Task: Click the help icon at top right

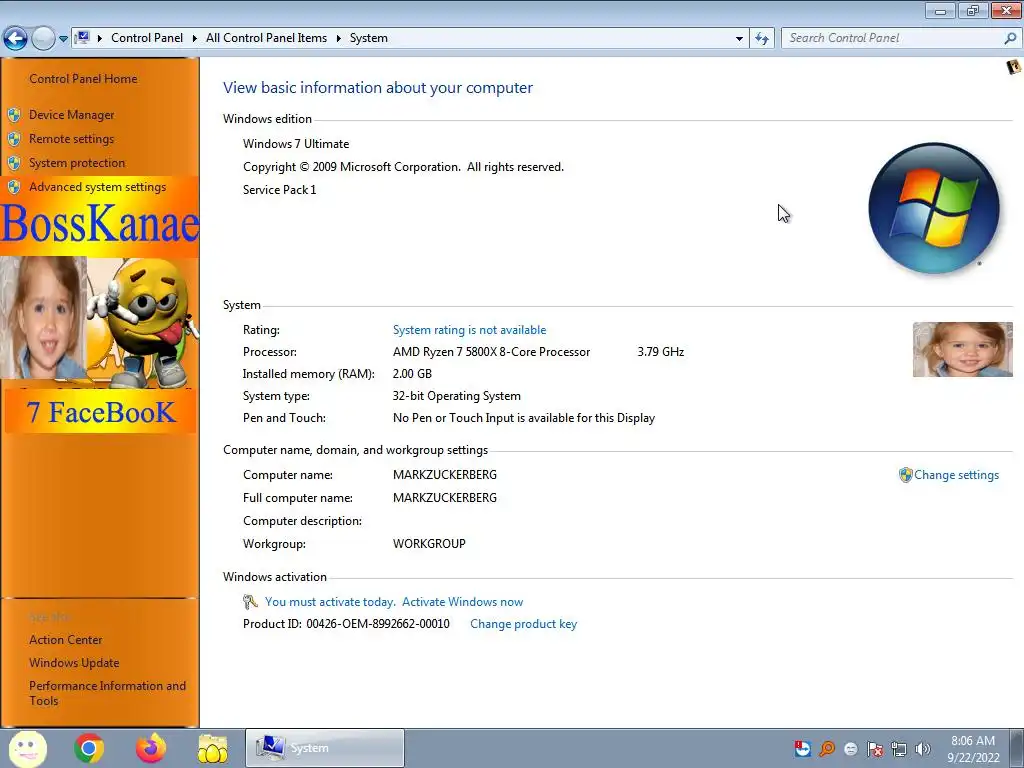Action: (x=1014, y=67)
